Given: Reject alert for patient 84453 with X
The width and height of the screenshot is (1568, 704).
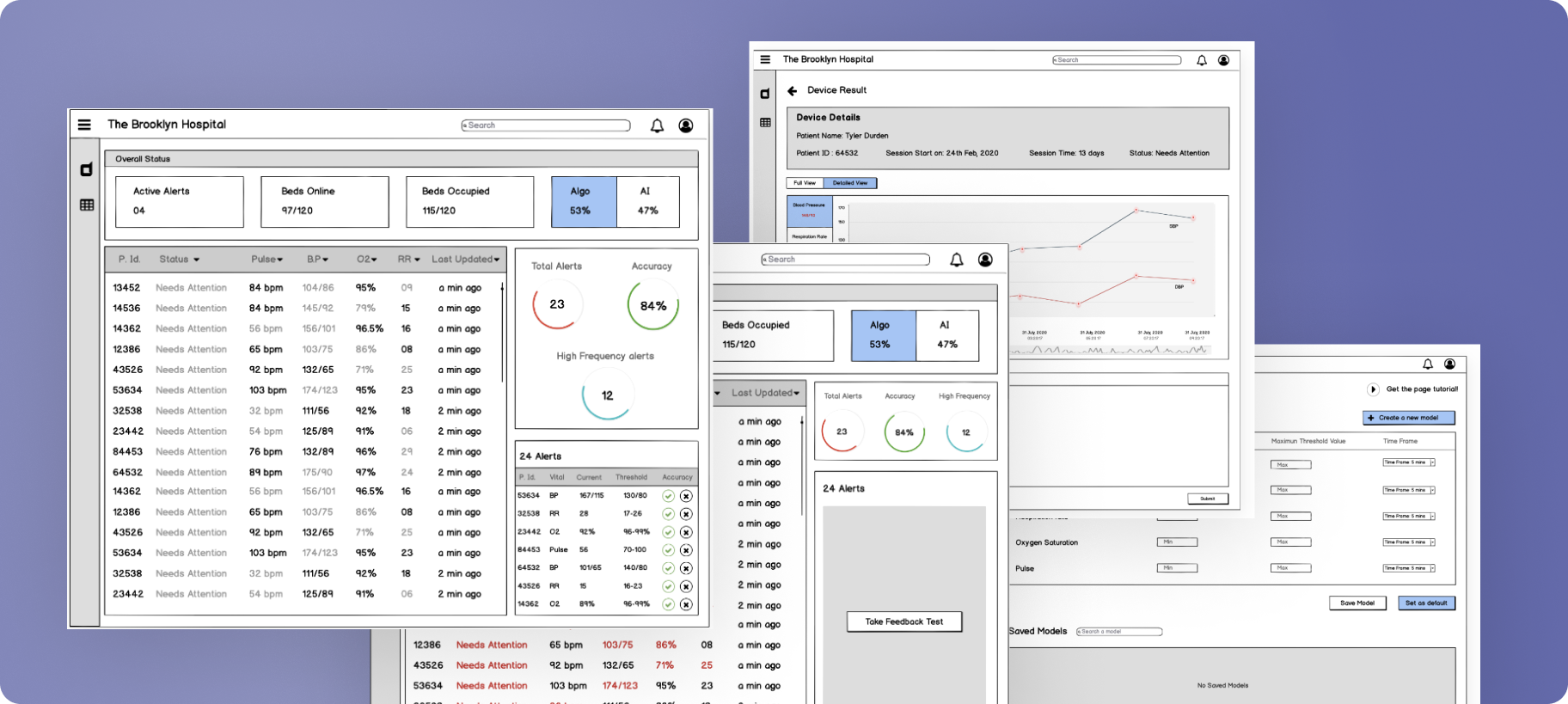Looking at the screenshot, I should pos(686,550).
